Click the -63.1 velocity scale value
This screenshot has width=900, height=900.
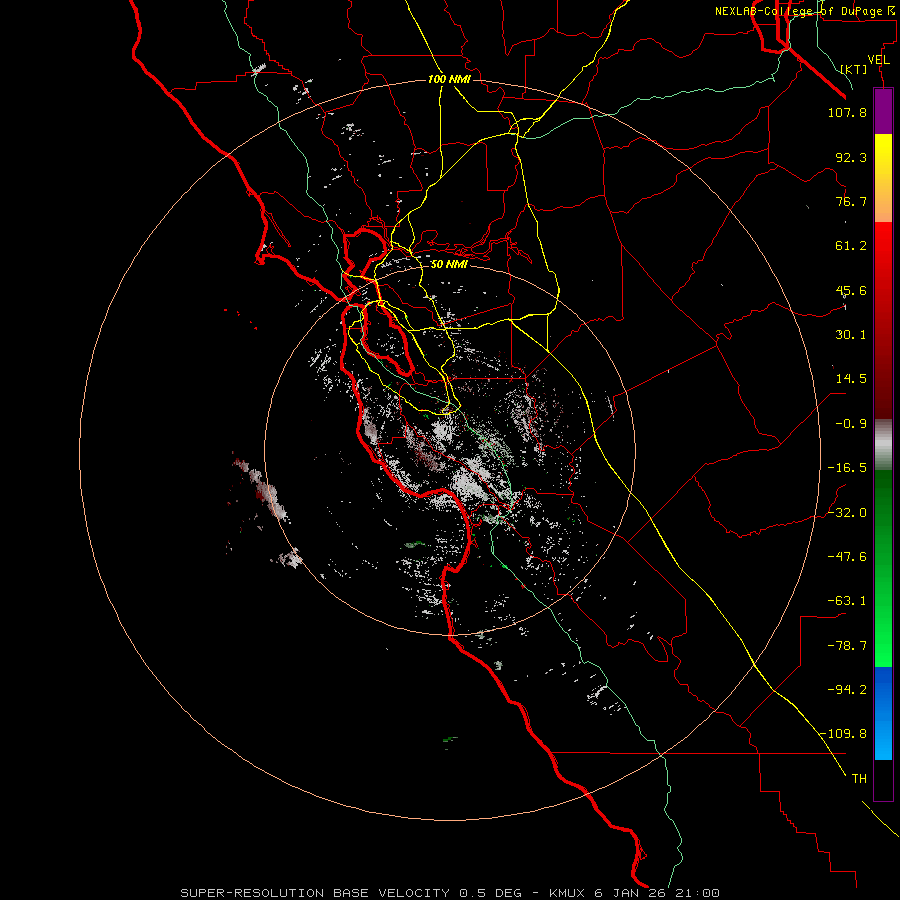click(x=847, y=601)
